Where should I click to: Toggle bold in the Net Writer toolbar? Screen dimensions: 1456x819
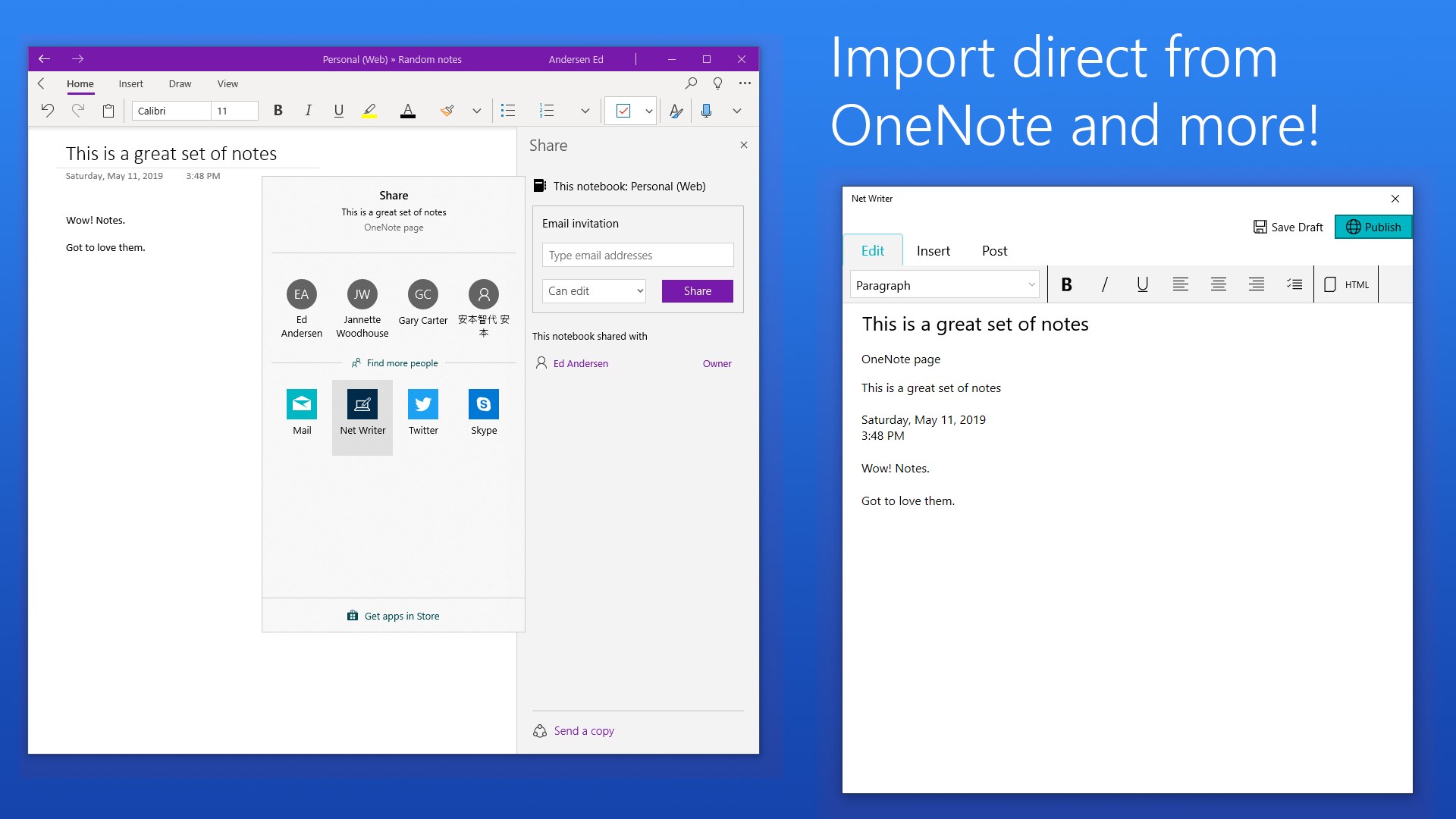click(x=1066, y=284)
